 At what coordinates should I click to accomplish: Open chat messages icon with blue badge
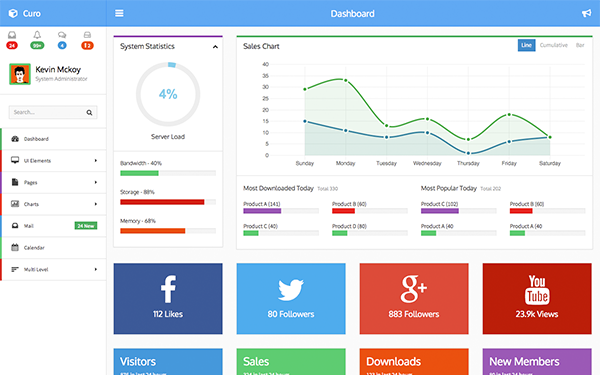pos(62,40)
